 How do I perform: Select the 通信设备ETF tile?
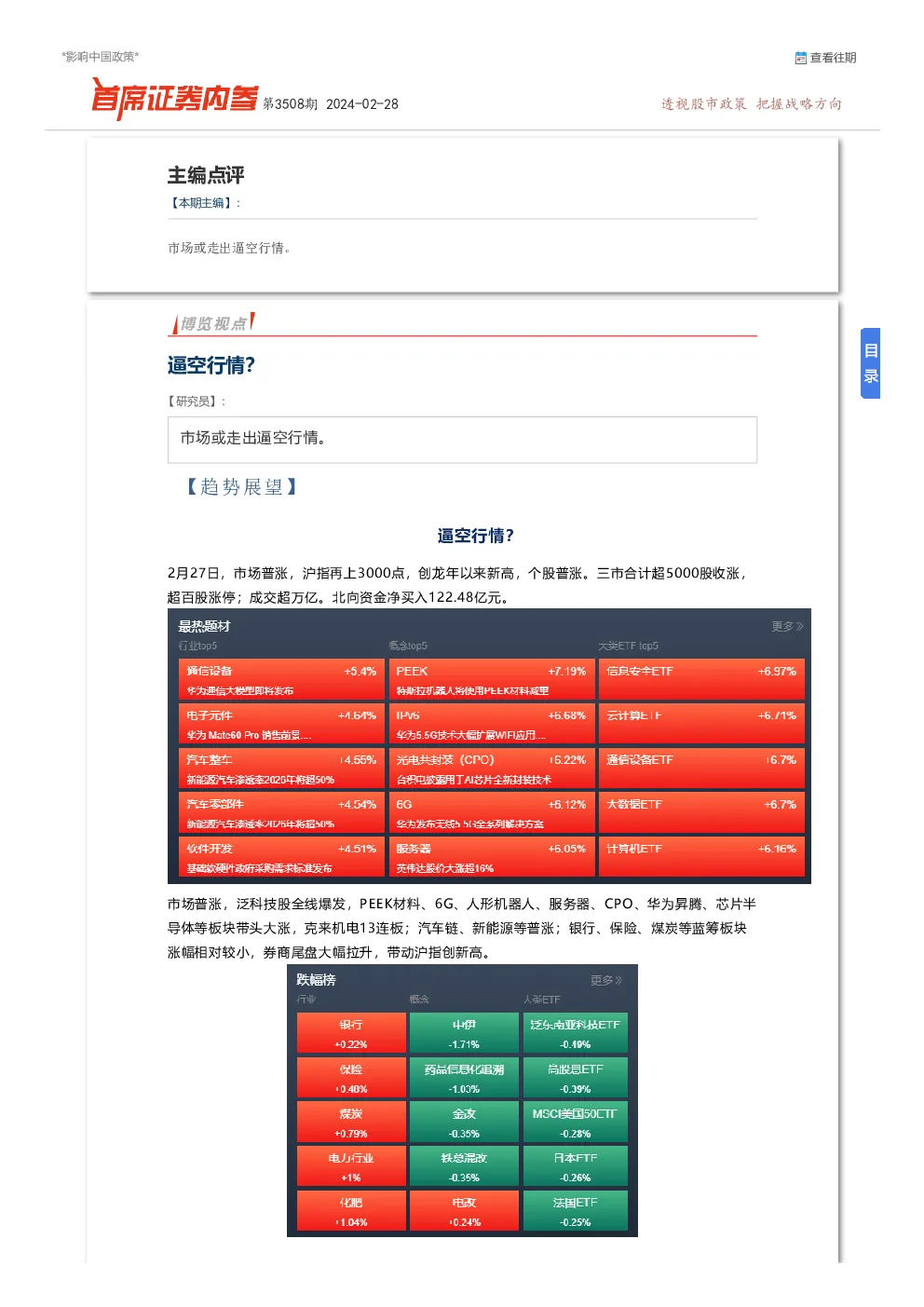(x=701, y=769)
